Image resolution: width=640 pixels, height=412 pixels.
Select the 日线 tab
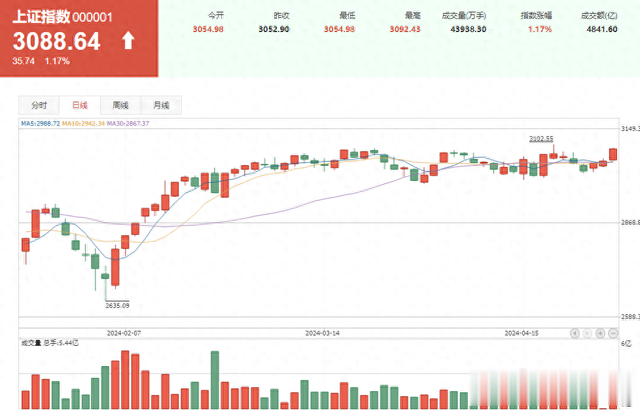(80, 105)
